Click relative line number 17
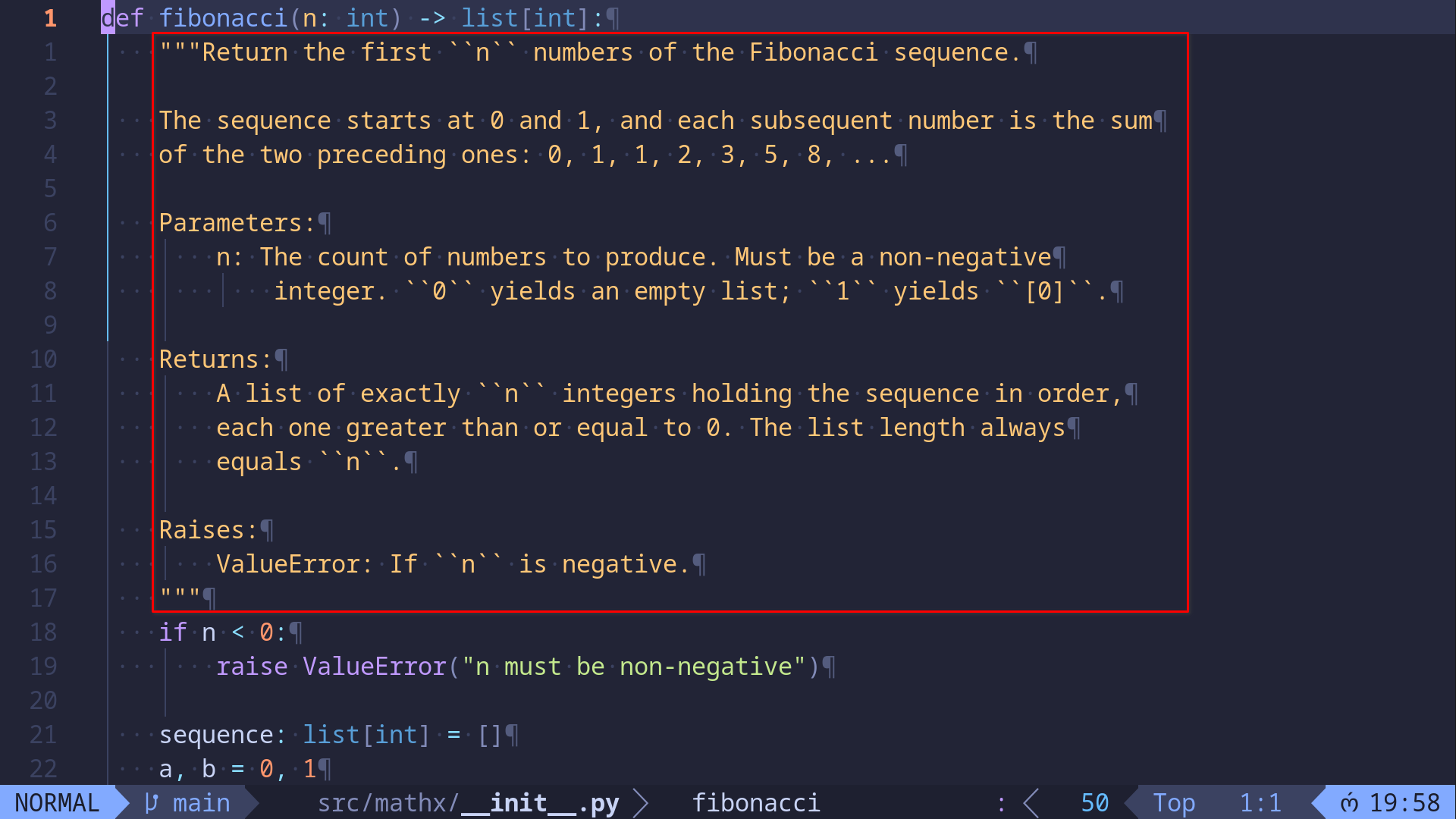Screen dimensions: 1456x819 [x=43, y=598]
